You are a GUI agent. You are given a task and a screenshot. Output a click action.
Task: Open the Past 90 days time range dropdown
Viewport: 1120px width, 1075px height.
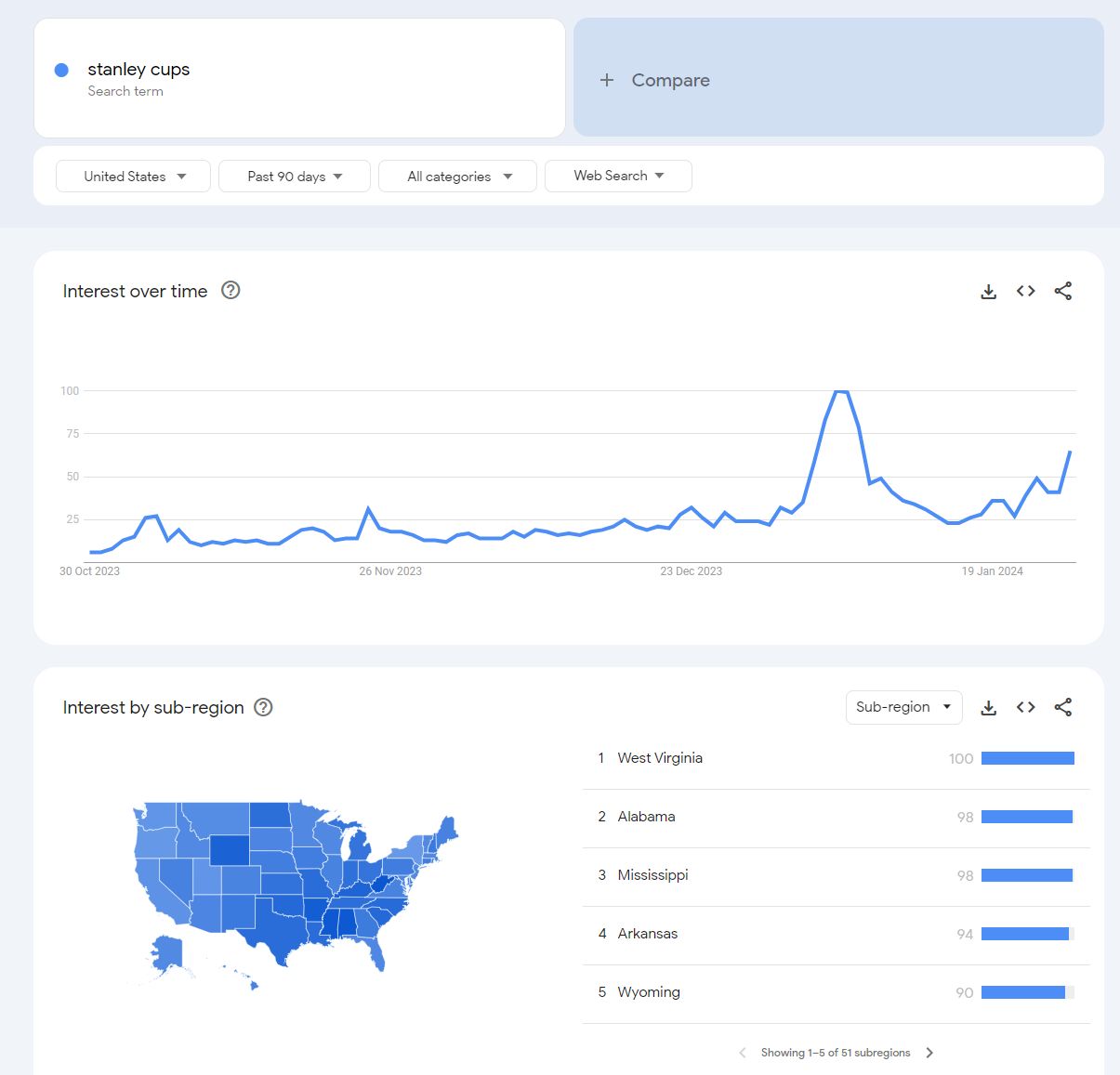pyautogui.click(x=294, y=176)
